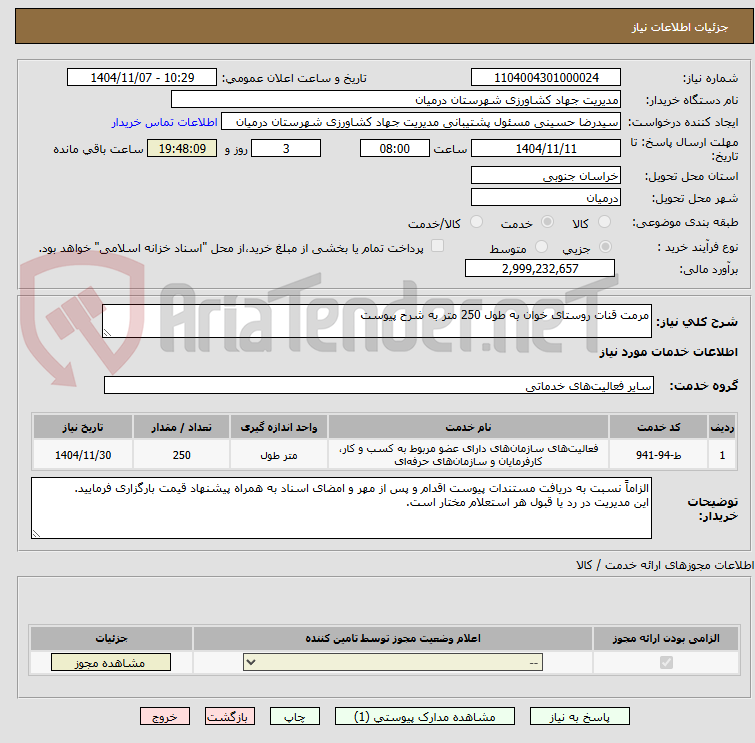
Task: Click the deadline time field 08:00
Action: pyautogui.click(x=395, y=148)
